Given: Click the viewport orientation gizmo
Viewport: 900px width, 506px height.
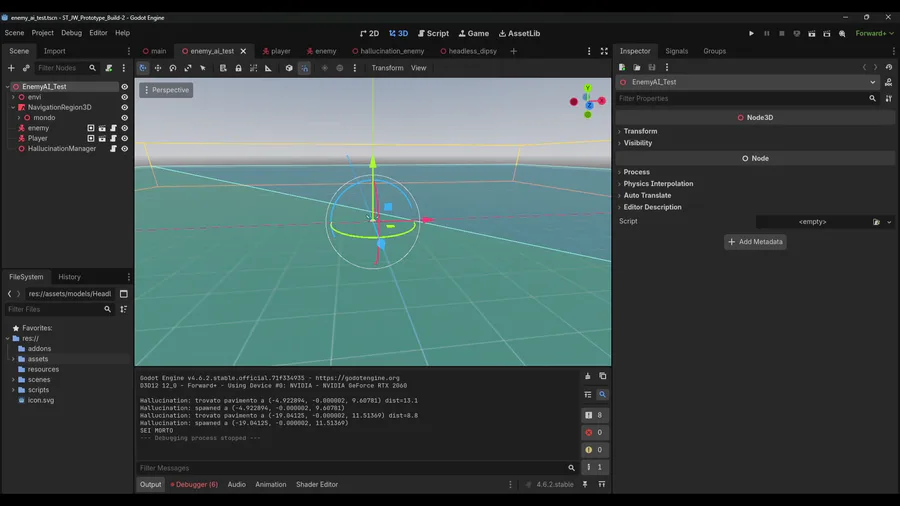Looking at the screenshot, I should (588, 102).
